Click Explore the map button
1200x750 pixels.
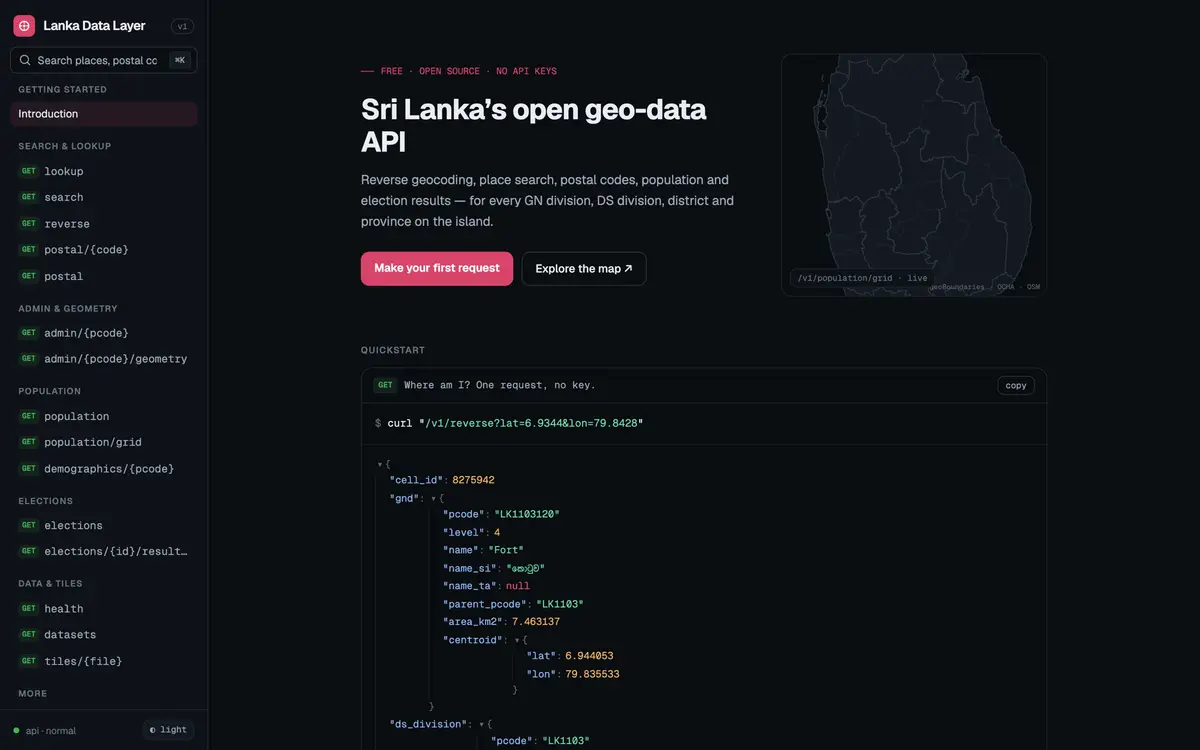[x=584, y=268]
